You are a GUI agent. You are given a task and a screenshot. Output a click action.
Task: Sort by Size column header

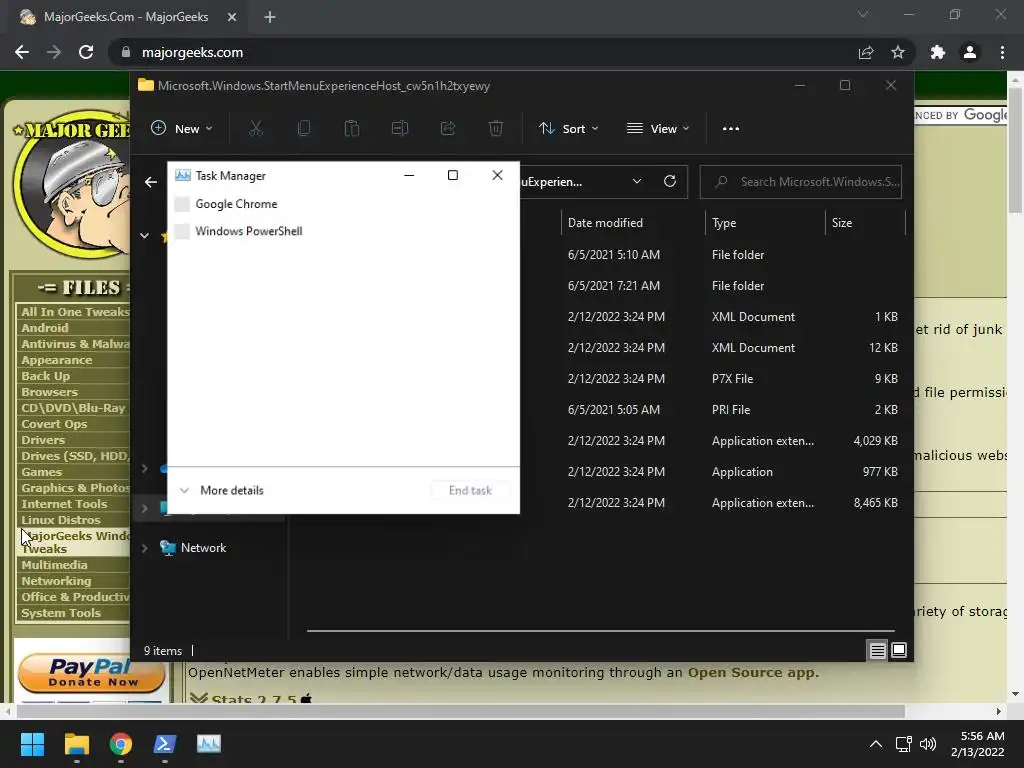point(842,223)
